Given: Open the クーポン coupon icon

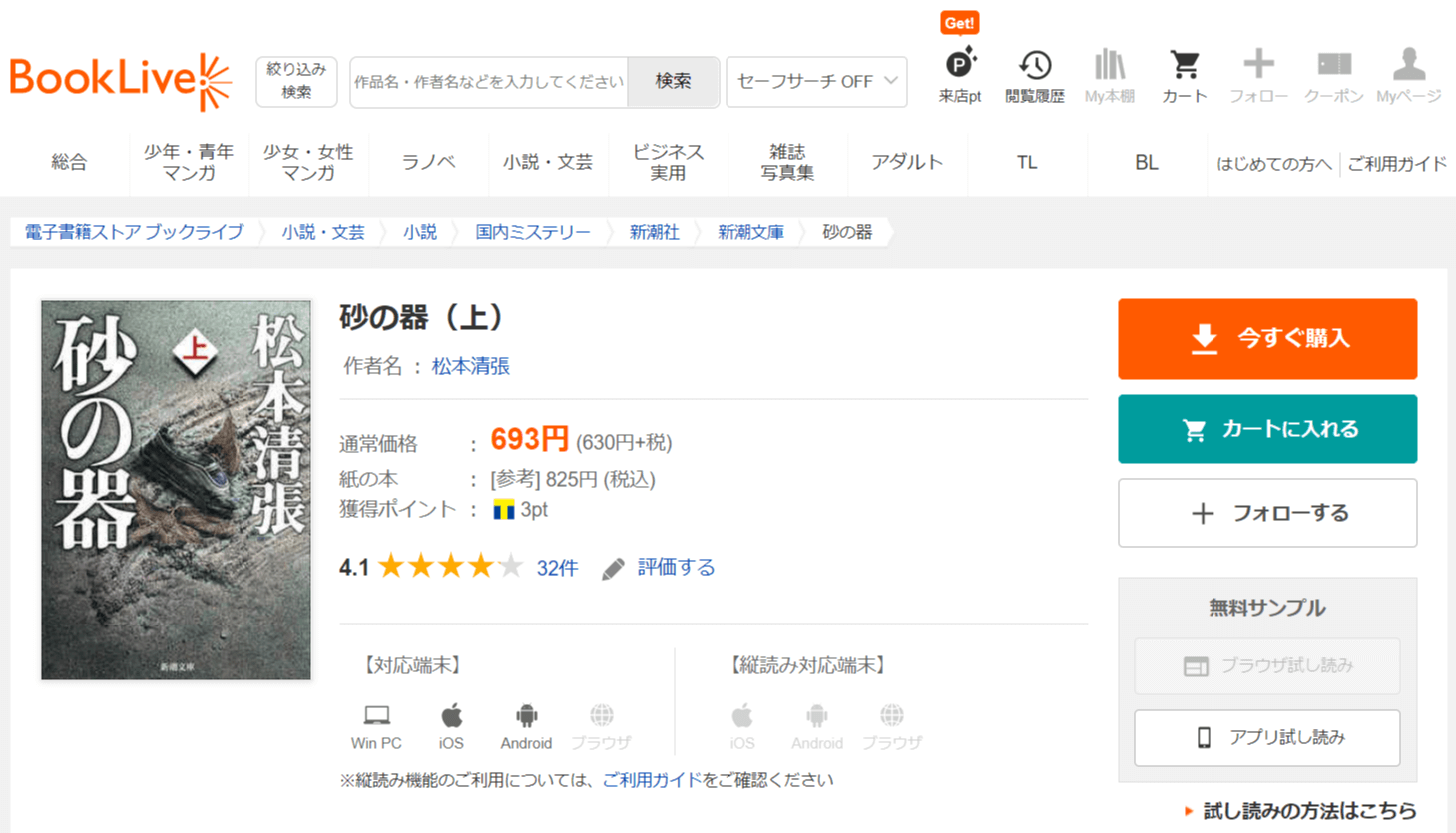Looking at the screenshot, I should (1333, 66).
